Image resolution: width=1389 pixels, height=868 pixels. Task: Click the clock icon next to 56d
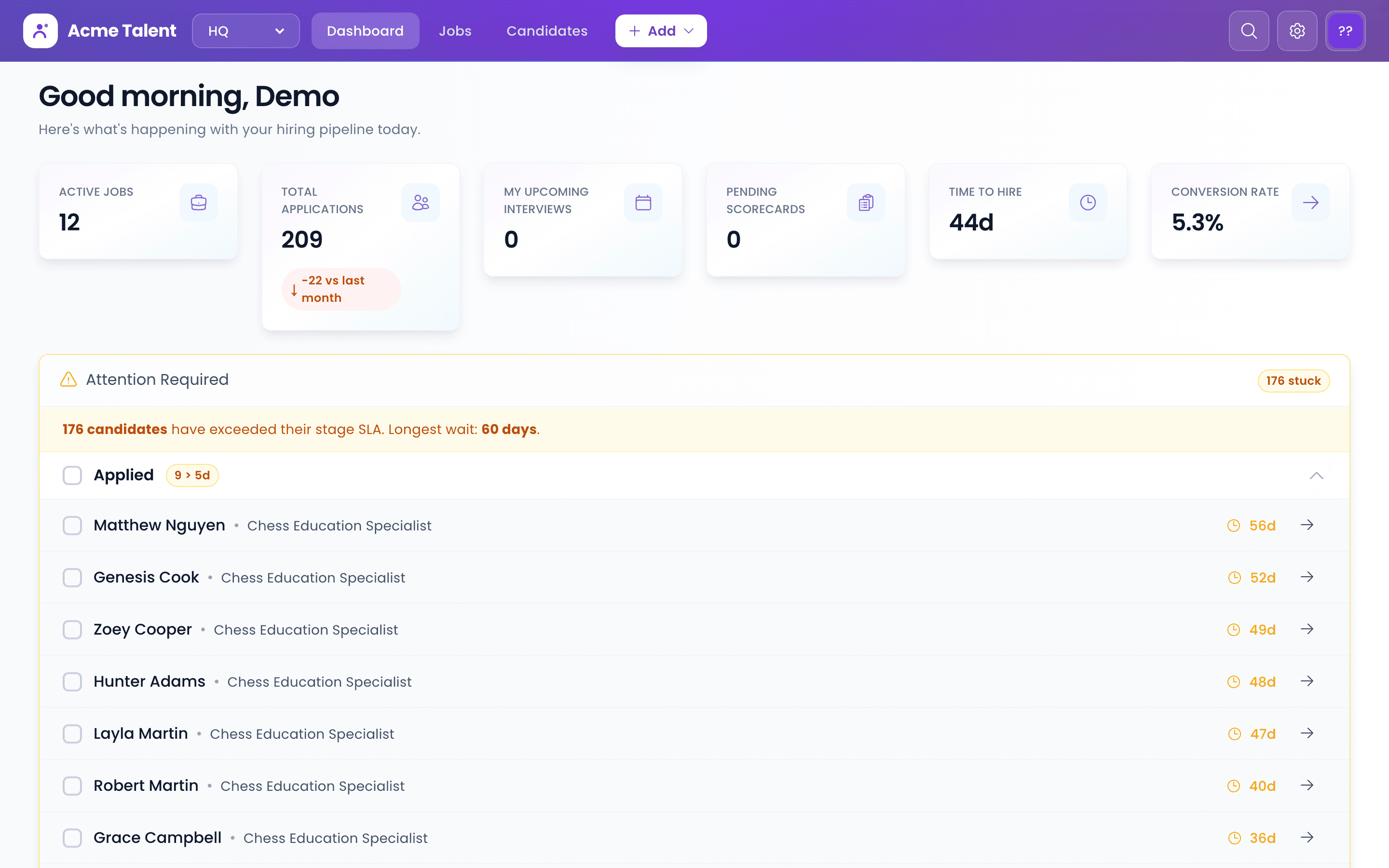(1233, 525)
